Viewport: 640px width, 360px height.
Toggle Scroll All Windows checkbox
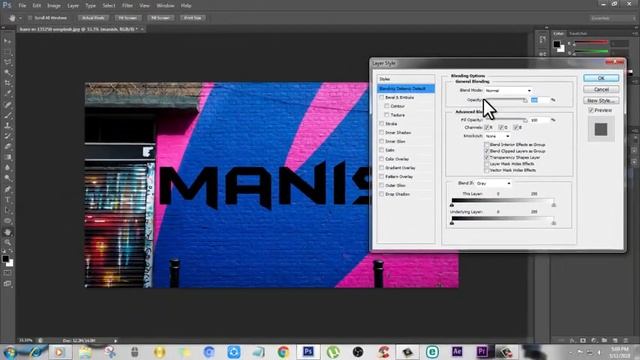[30, 18]
